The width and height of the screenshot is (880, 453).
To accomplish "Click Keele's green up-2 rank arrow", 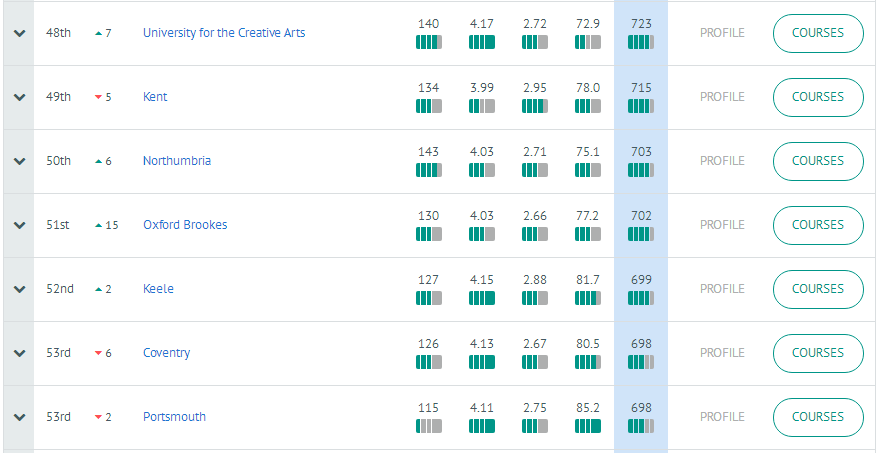I will [x=99, y=289].
